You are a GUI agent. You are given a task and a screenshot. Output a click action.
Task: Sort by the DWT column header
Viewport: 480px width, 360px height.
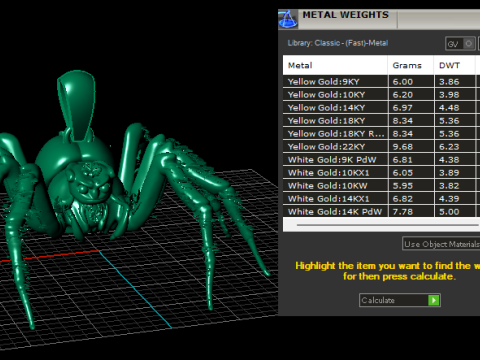[x=455, y=65]
